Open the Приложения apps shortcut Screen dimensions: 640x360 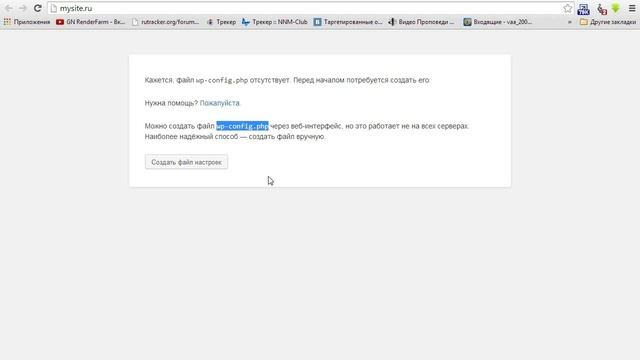click(x=27, y=22)
